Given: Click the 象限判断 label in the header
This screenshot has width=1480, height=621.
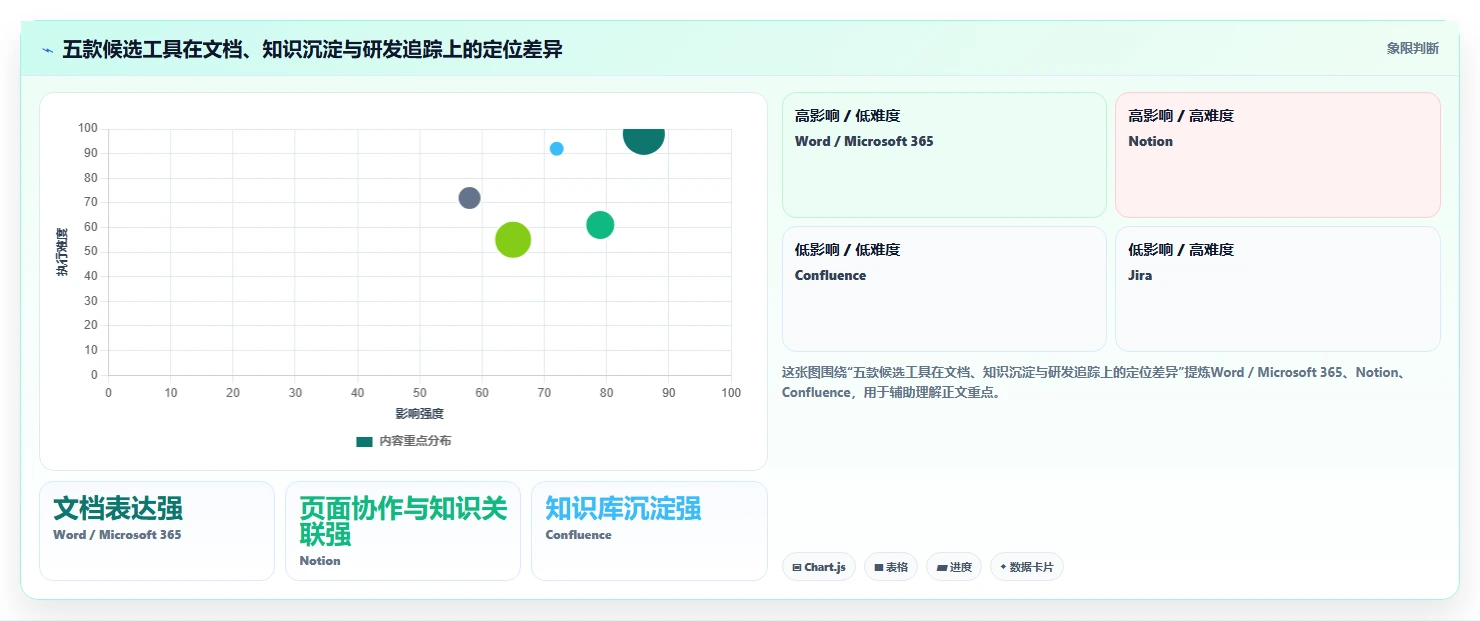Looking at the screenshot, I should (x=1413, y=48).
